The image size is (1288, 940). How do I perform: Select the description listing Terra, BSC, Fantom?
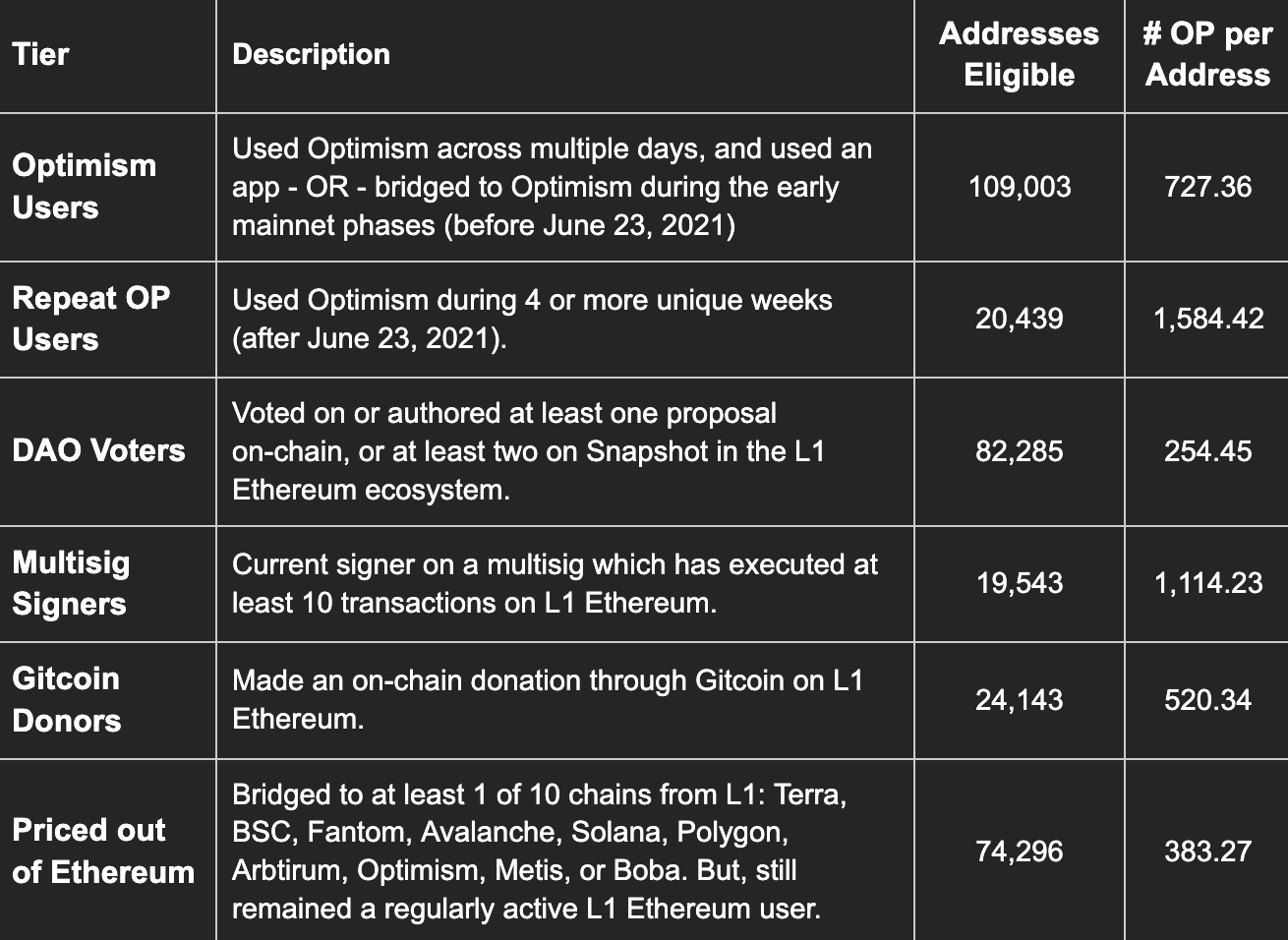[539, 851]
